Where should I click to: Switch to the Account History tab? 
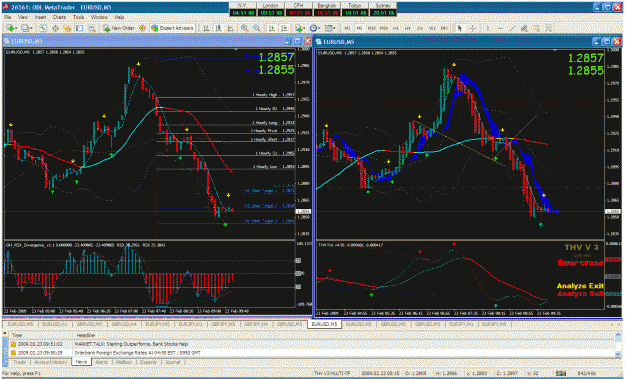[x=50, y=362]
